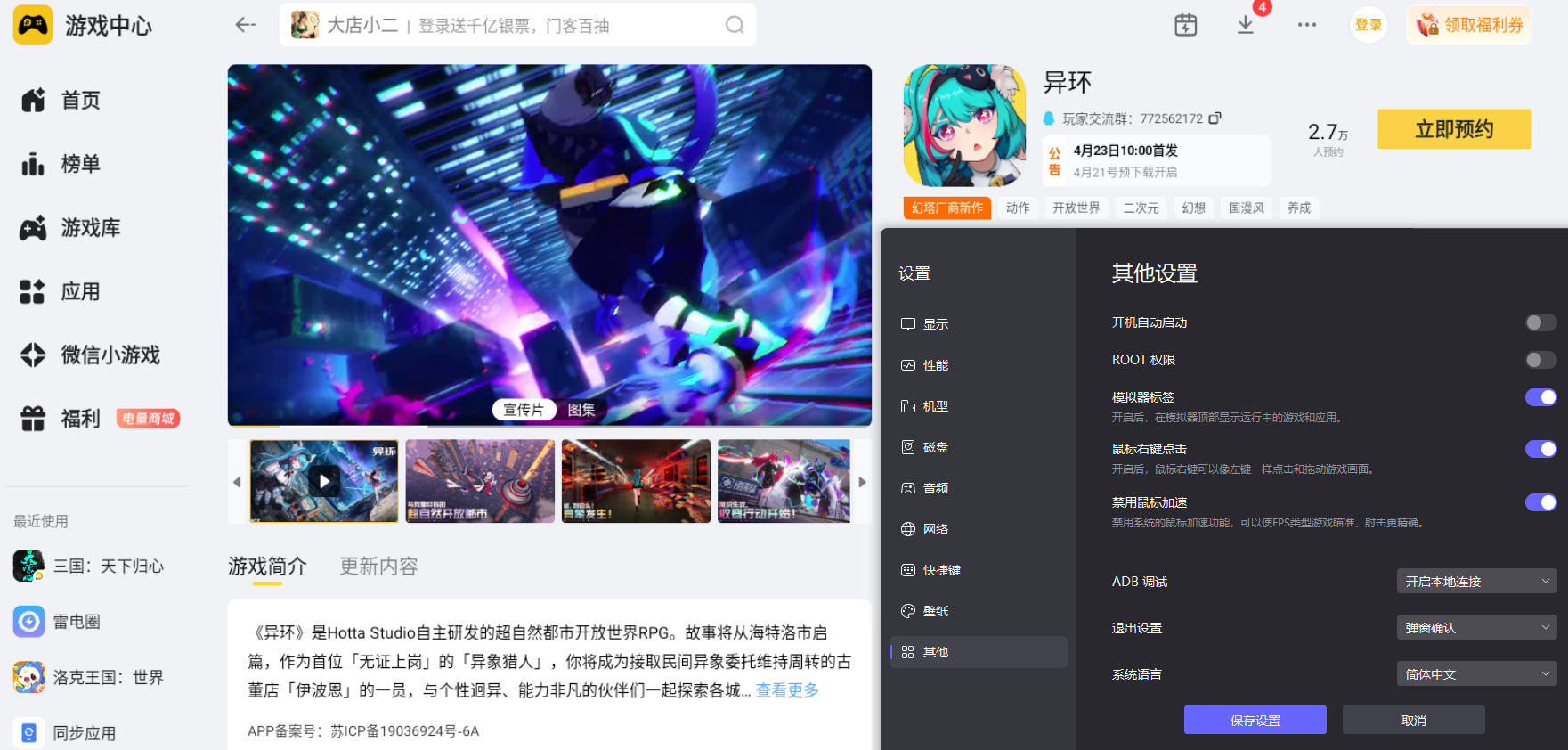Enable ROOT 权限 toggle
This screenshot has width=1568, height=750.
click(1540, 360)
